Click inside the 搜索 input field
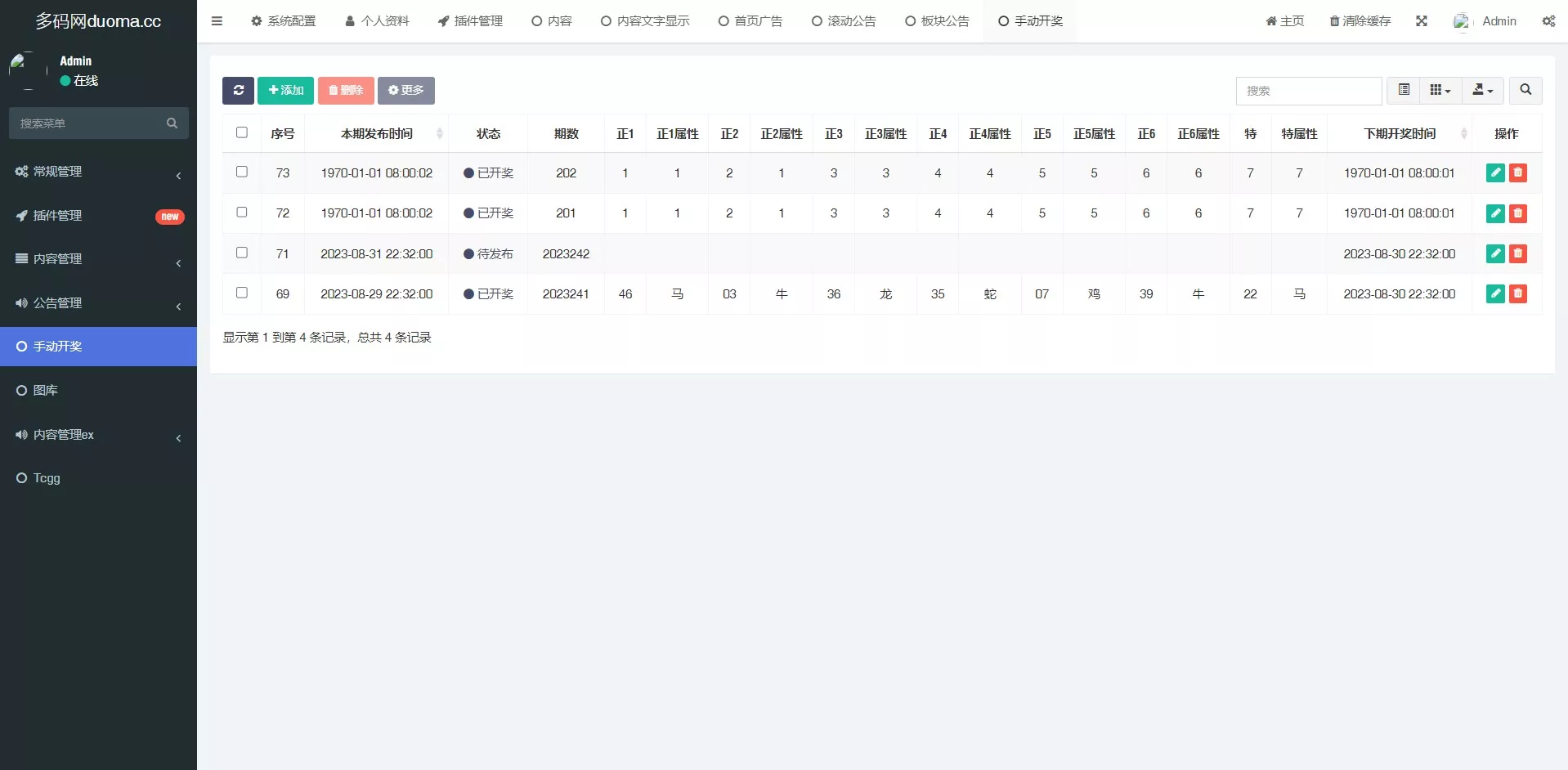1568x770 pixels. tap(1309, 91)
